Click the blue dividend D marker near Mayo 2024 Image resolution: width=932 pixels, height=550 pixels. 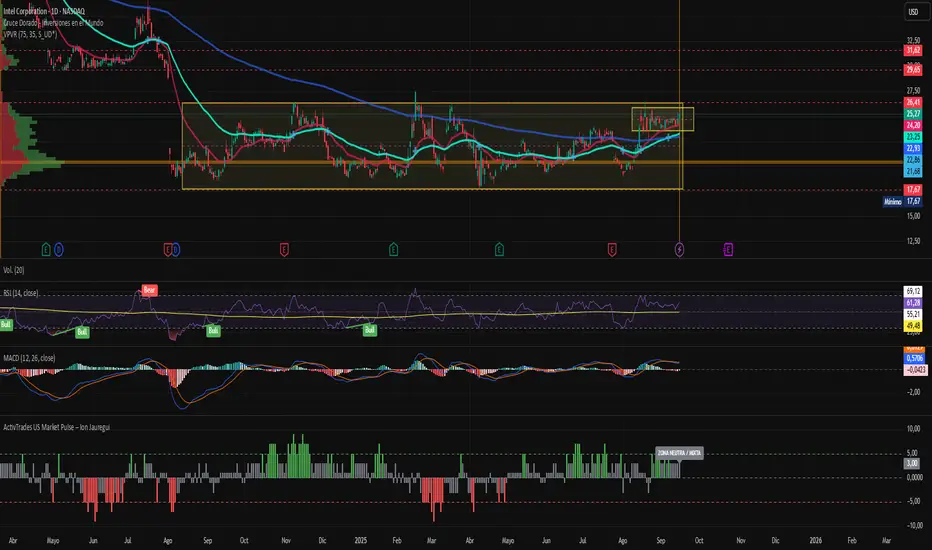[58, 250]
